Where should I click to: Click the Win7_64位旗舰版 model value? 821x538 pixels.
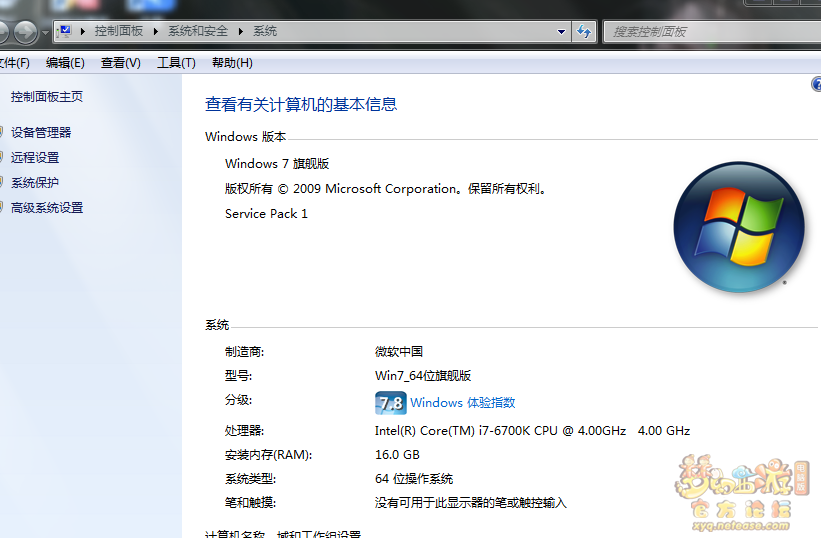click(x=423, y=376)
